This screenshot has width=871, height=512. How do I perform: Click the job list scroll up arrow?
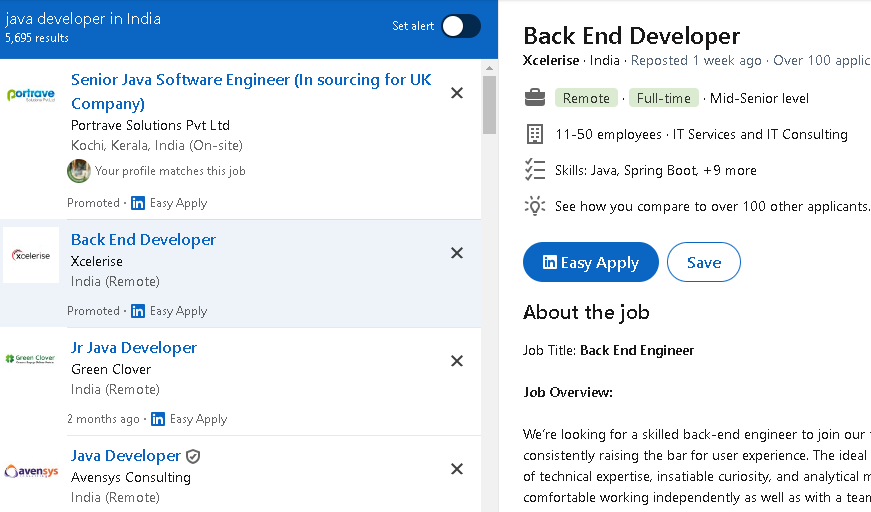(489, 68)
